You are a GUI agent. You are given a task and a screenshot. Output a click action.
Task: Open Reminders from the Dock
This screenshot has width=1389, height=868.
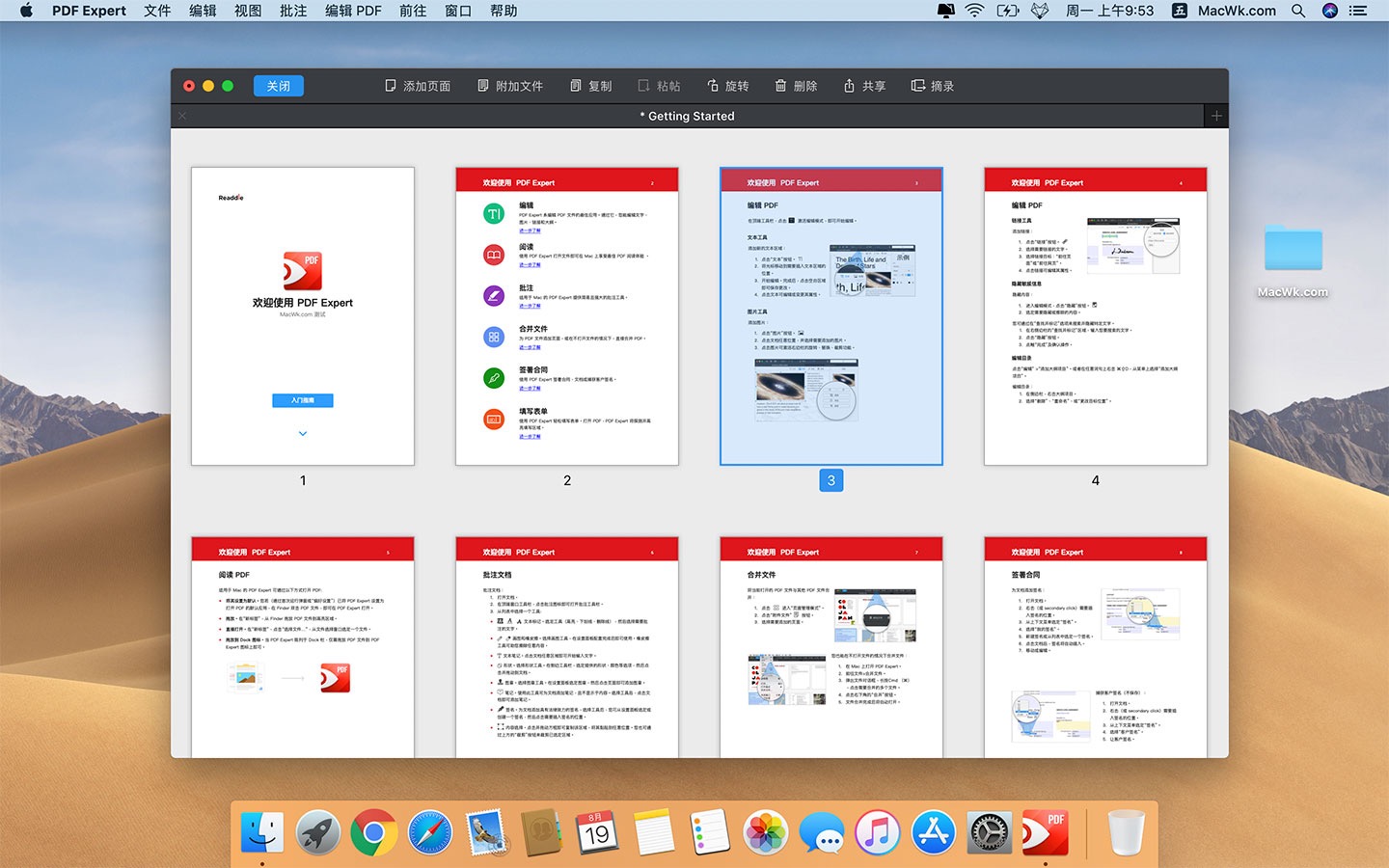[710, 832]
